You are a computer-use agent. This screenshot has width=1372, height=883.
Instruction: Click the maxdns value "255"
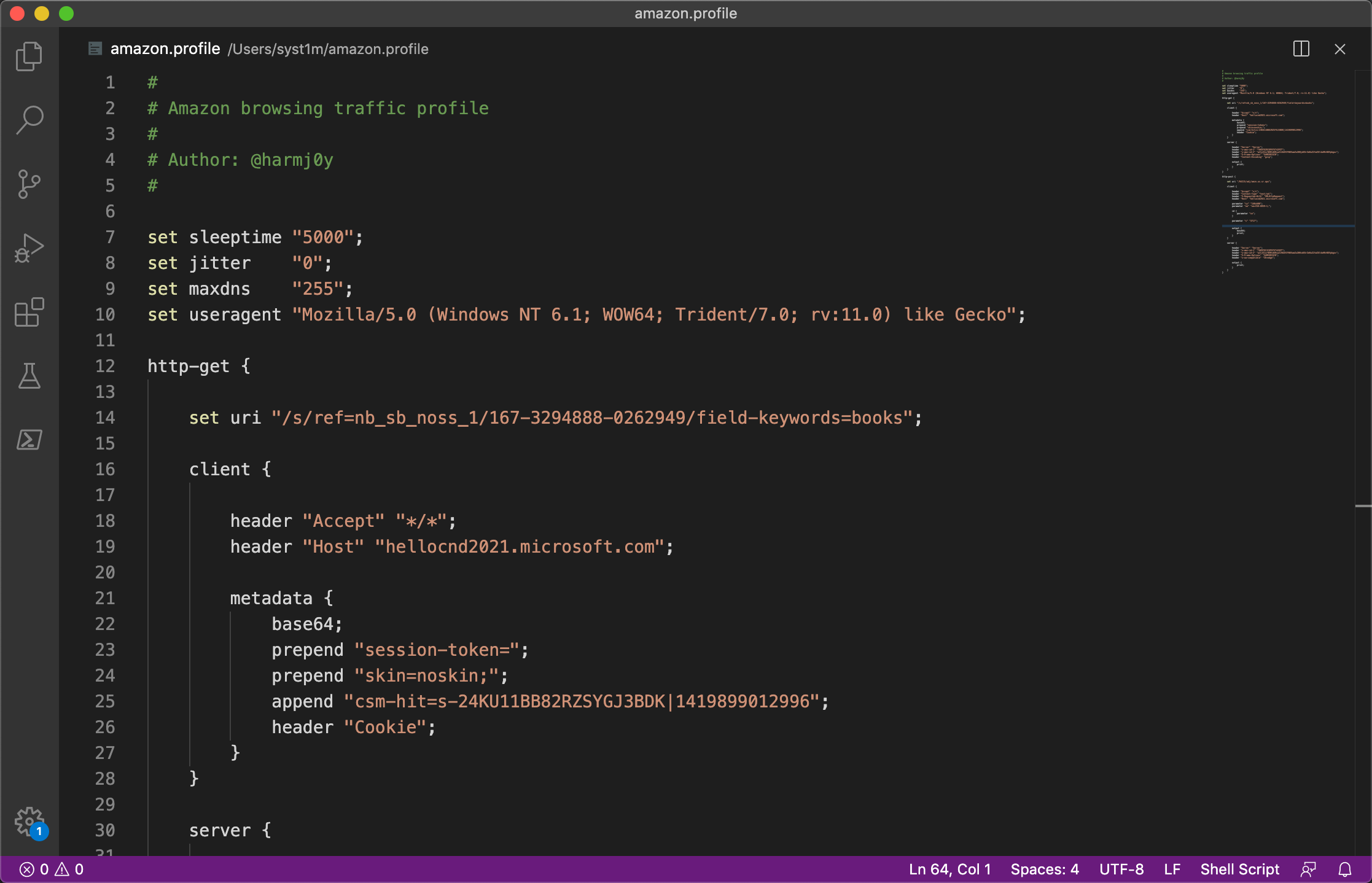[x=318, y=289]
